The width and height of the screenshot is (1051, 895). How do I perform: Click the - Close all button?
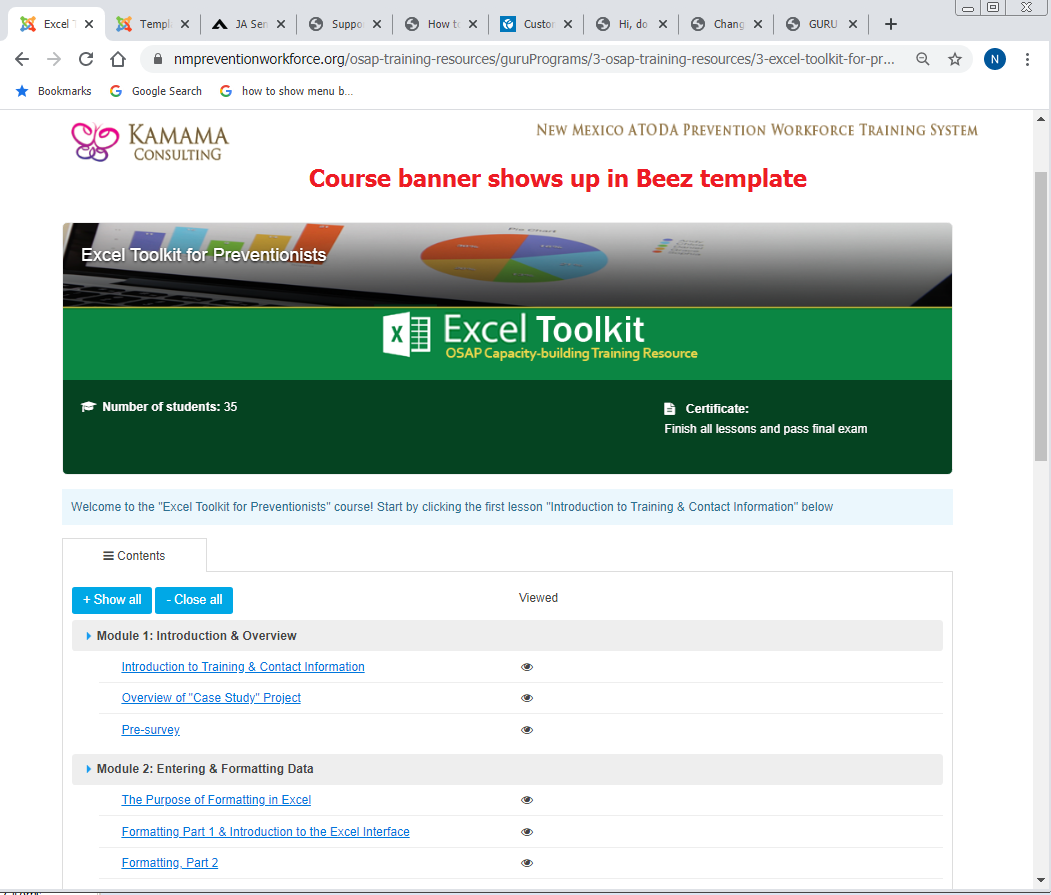point(194,599)
